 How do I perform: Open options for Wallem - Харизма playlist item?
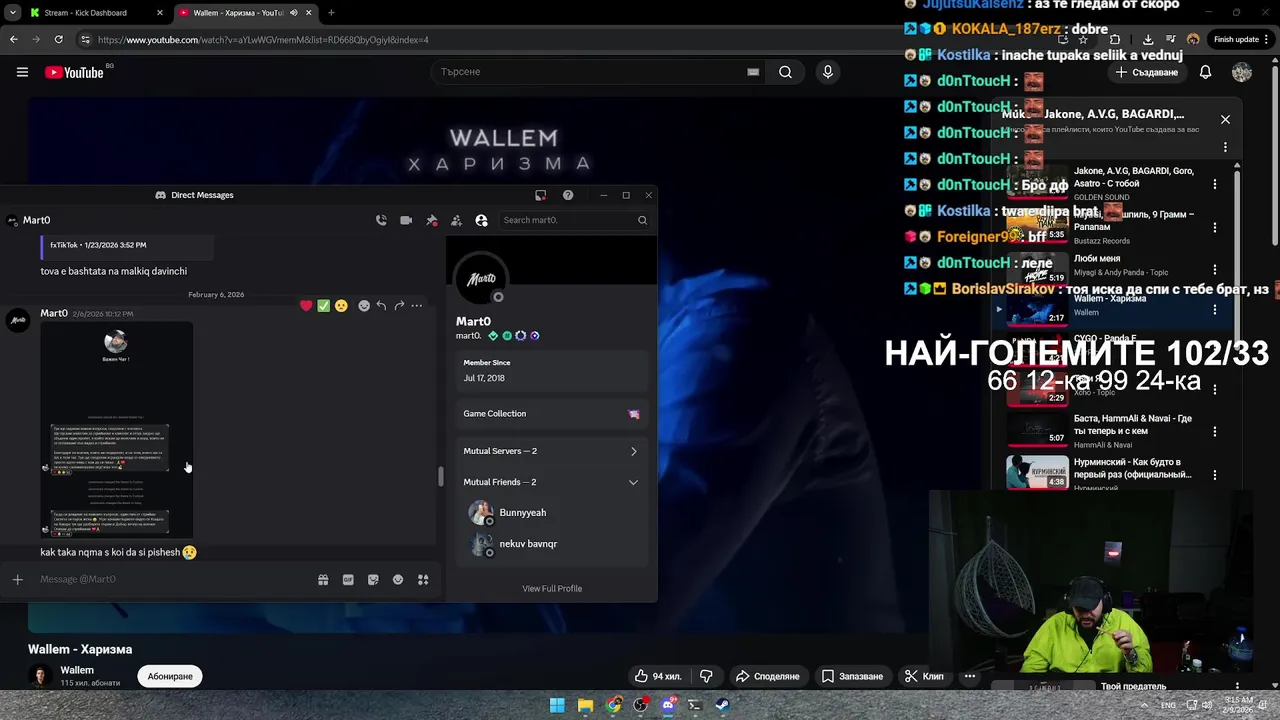click(x=1215, y=310)
